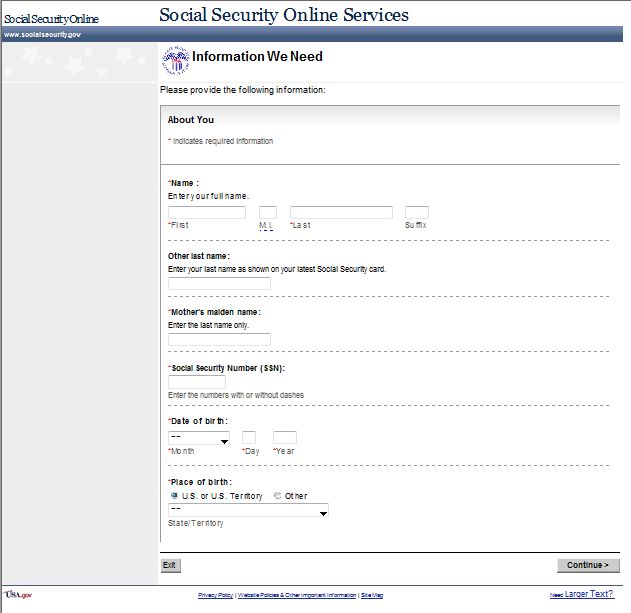Focus the Other last name field
Screen dimensions: 631x613
click(219, 284)
